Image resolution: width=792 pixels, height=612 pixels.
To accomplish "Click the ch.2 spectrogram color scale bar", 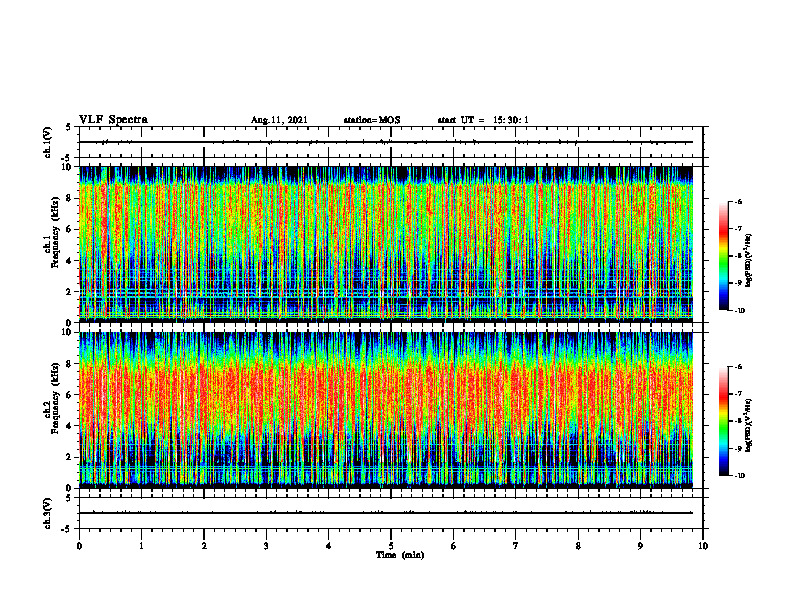I will click(723, 421).
